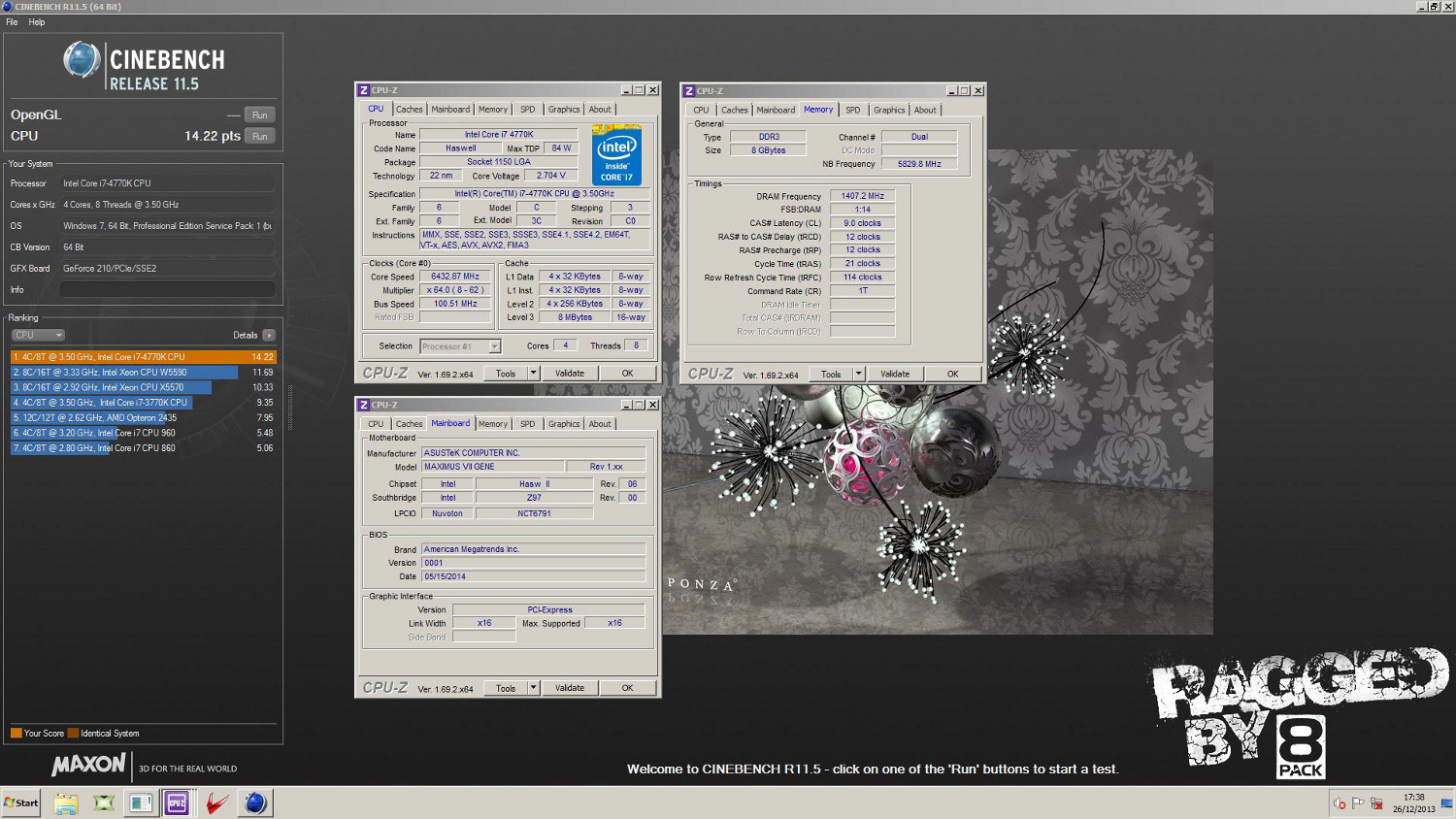The image size is (1456, 819).
Task: Open the red checkmark app in taskbar
Action: click(x=216, y=803)
